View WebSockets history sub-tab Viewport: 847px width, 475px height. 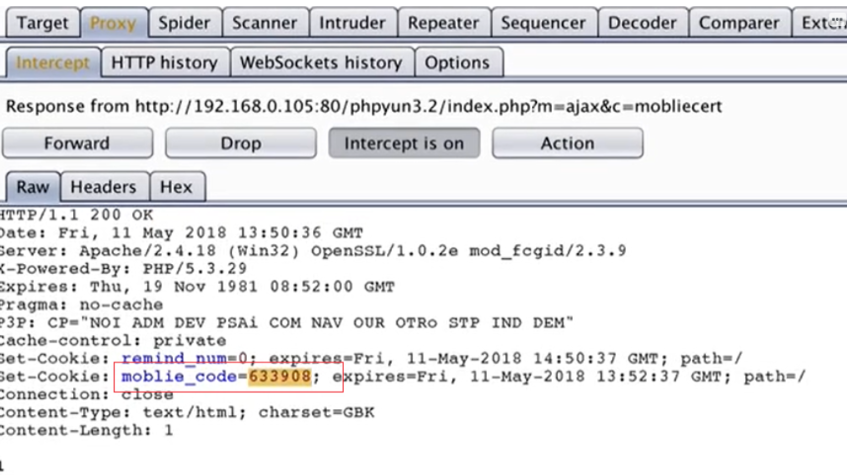tap(321, 62)
